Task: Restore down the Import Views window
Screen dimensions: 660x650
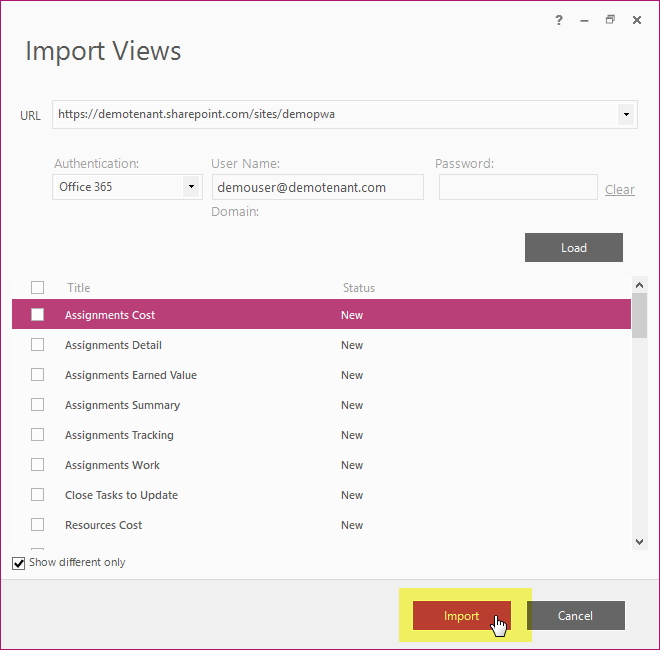Action: pyautogui.click(x=610, y=19)
